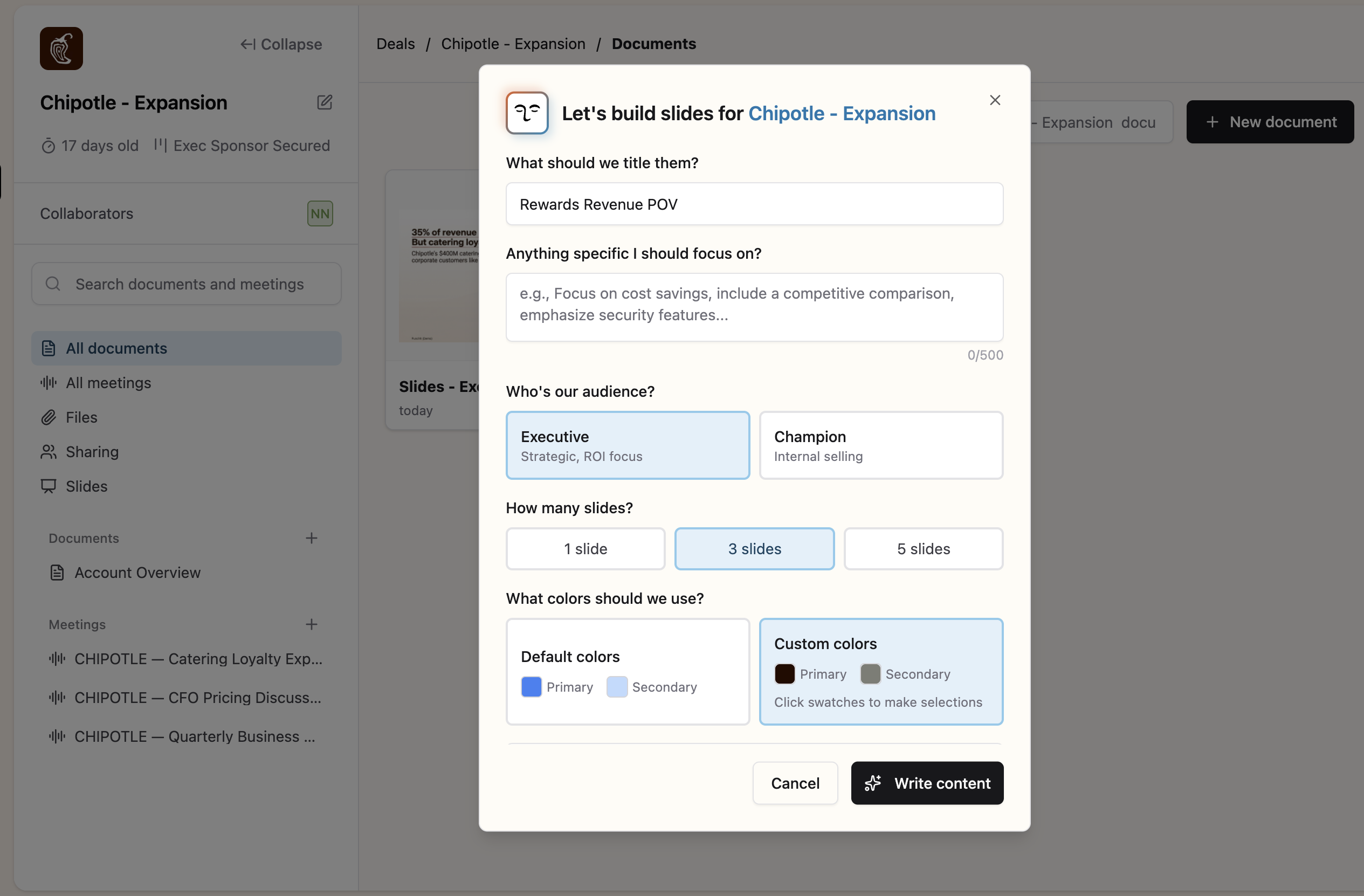1364x896 pixels.
Task: Click the NN collaborator avatar badge
Action: [320, 213]
